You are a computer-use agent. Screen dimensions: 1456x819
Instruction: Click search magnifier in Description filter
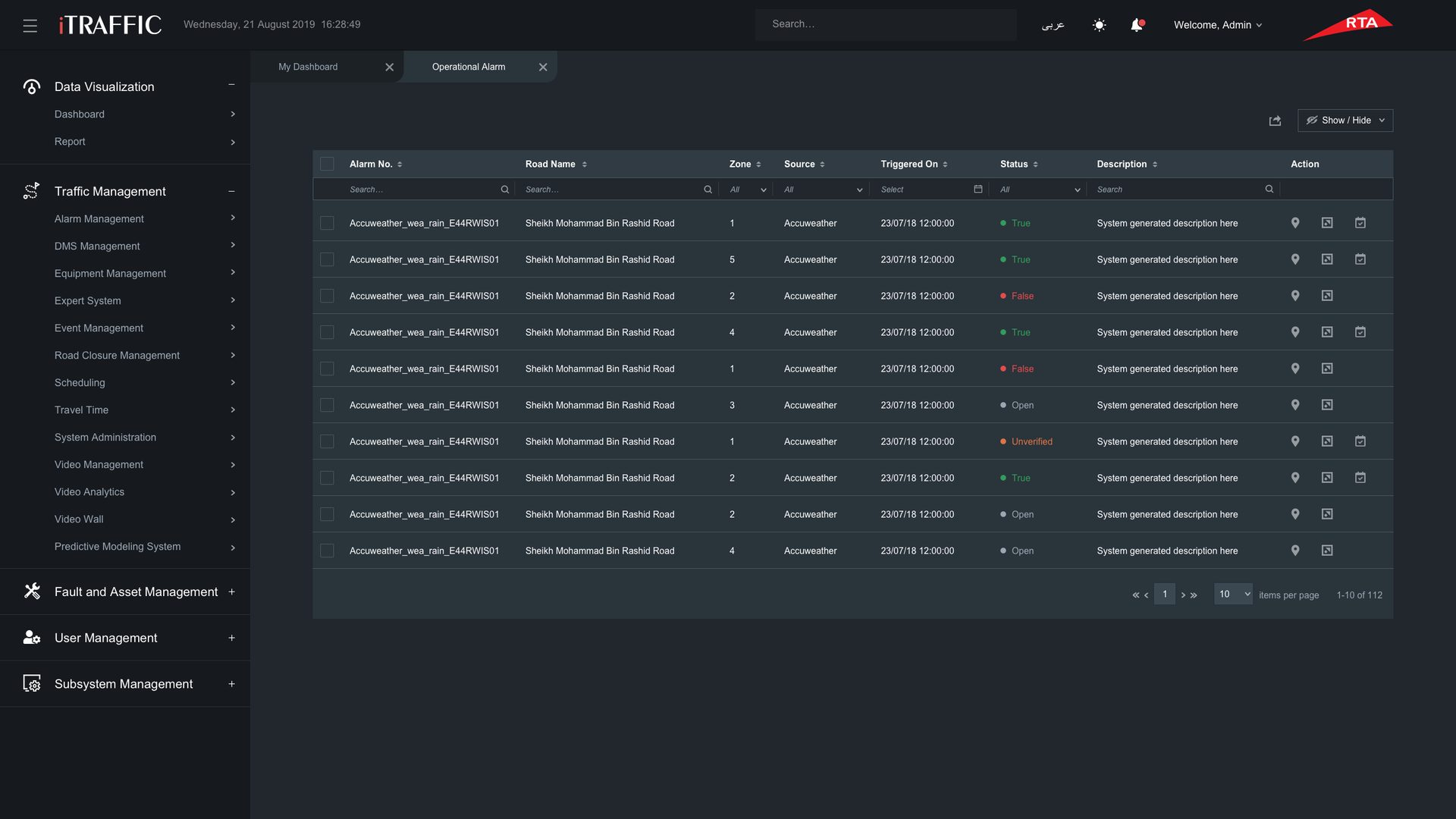pos(1269,190)
